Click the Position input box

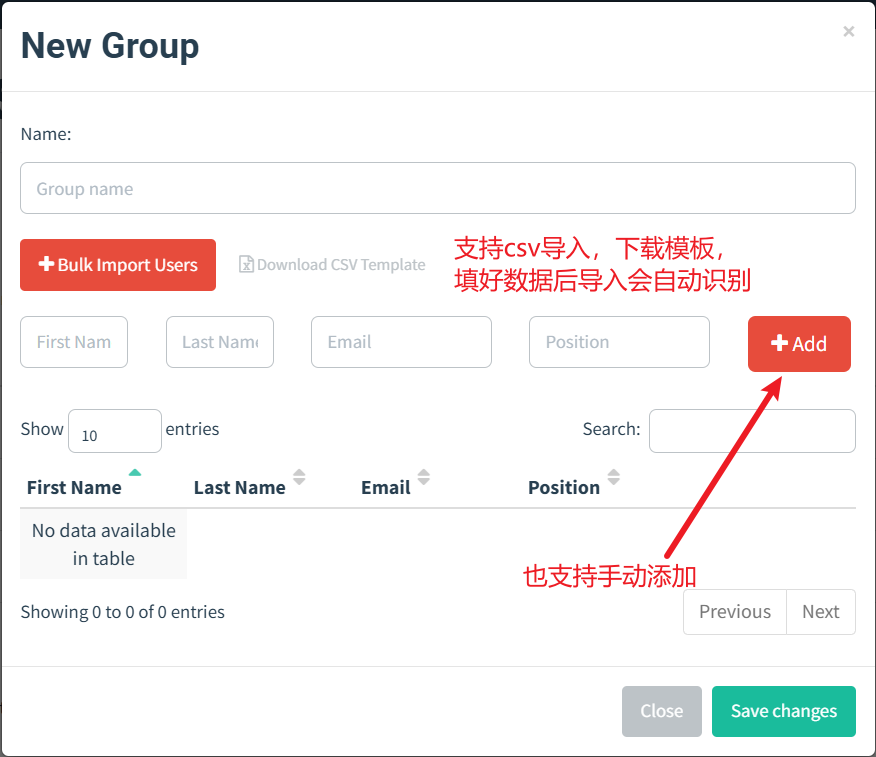tap(619, 342)
